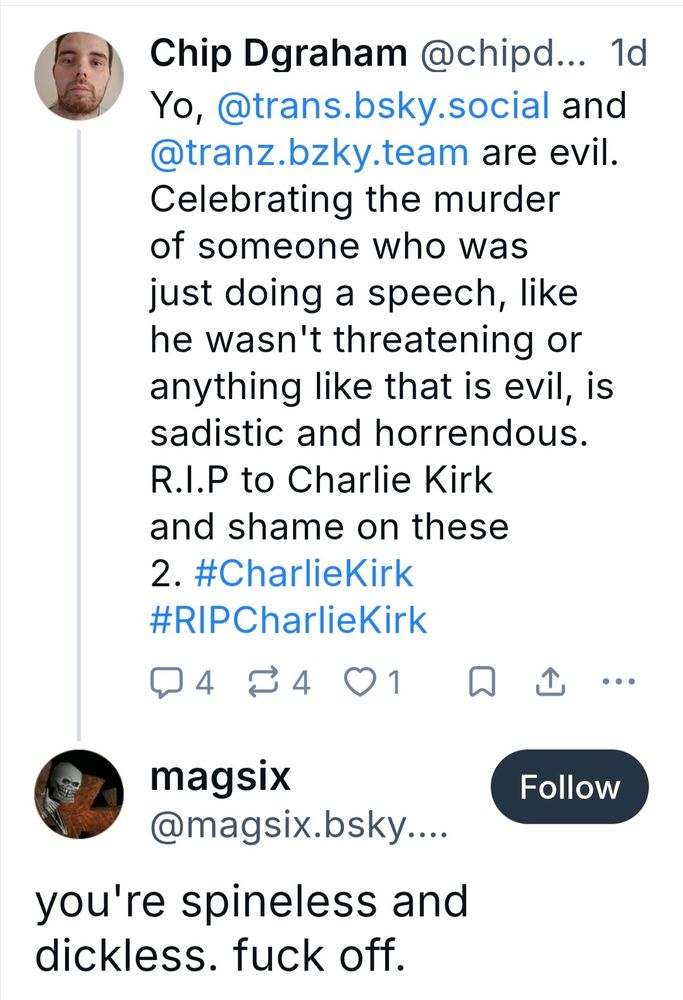Open Chip Dgraham's profile picture

tap(80, 81)
